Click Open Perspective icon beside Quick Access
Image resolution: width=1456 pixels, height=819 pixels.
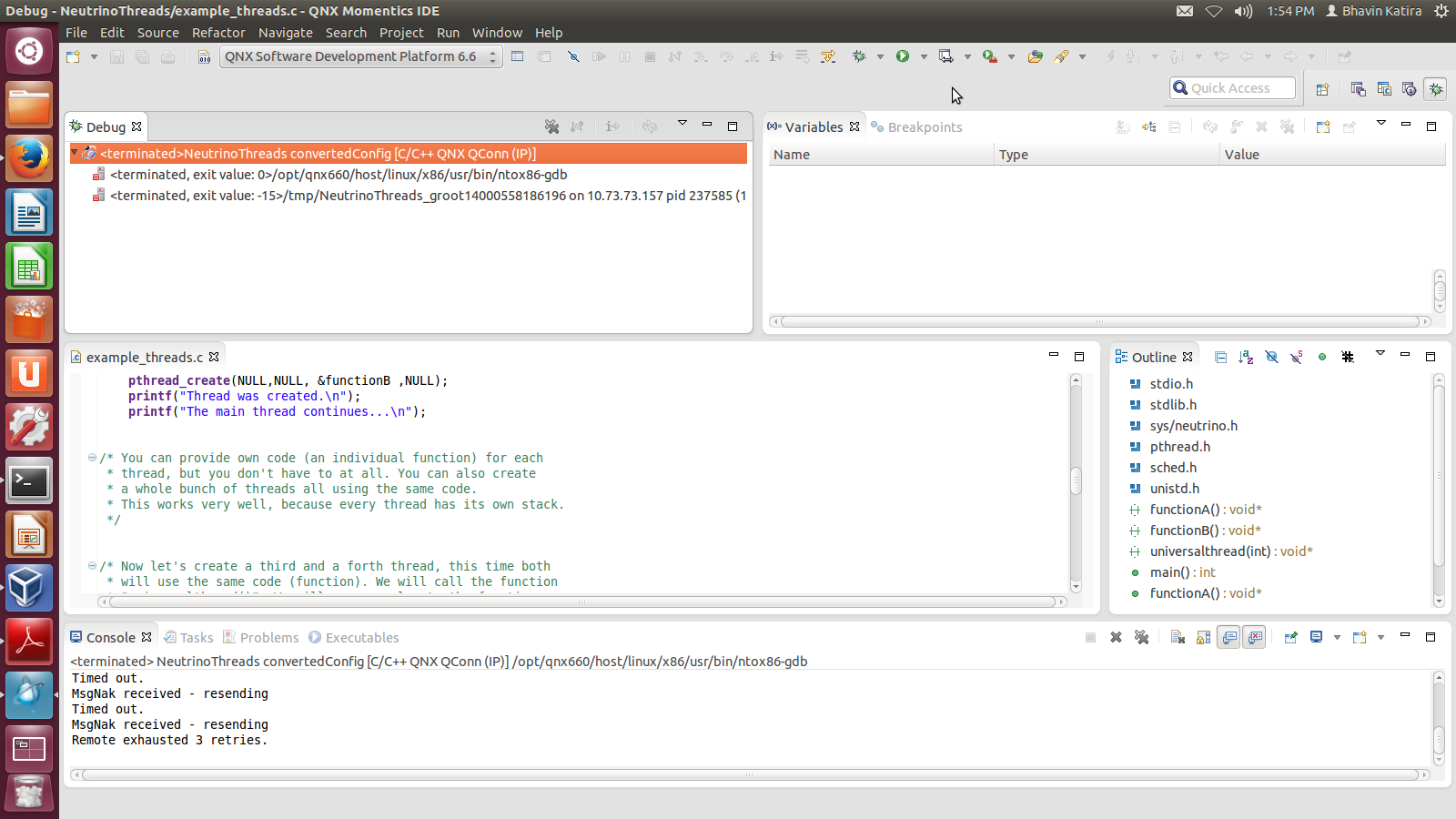1322,89
